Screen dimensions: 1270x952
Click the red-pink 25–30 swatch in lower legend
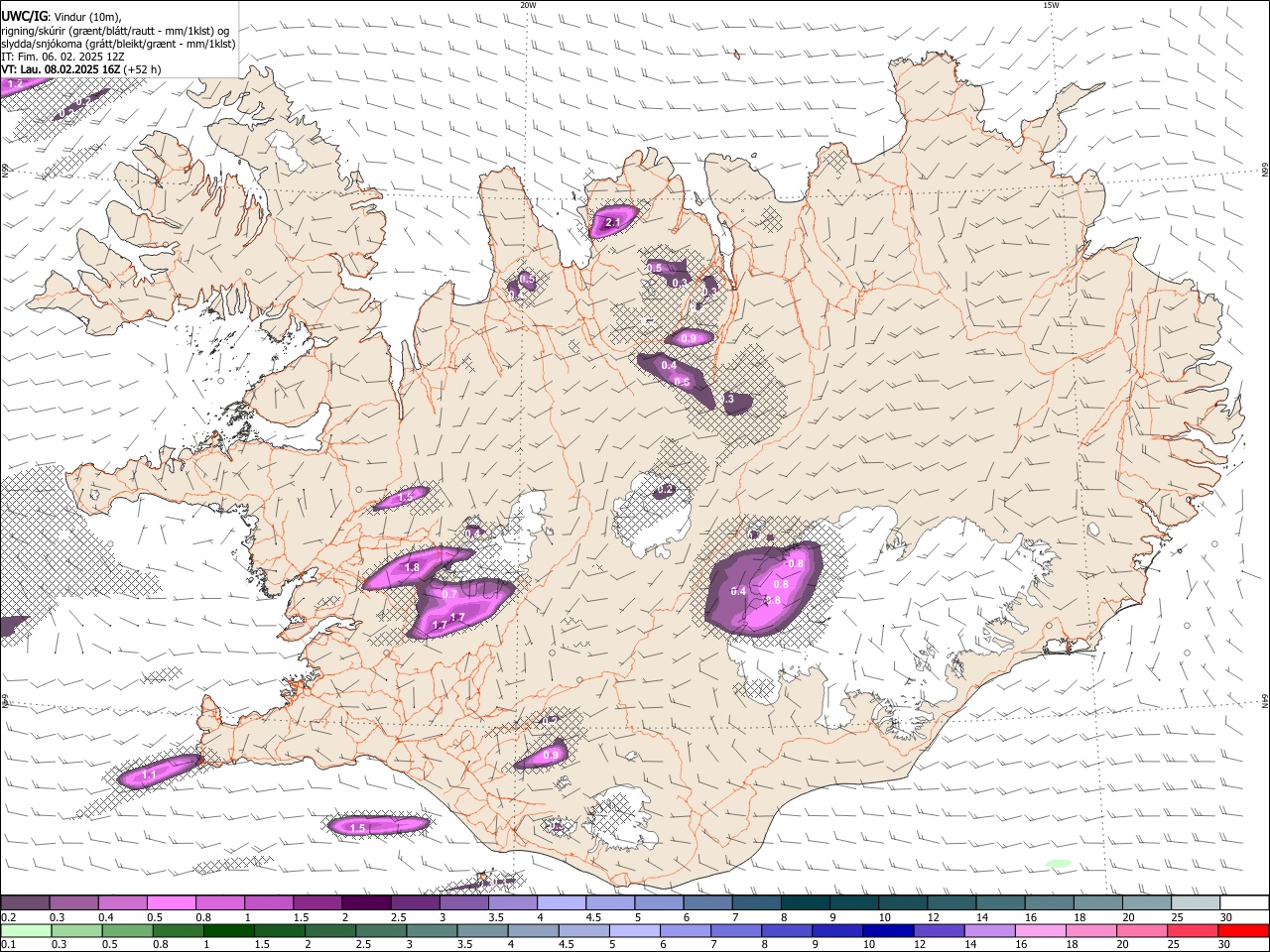pos(1193,930)
